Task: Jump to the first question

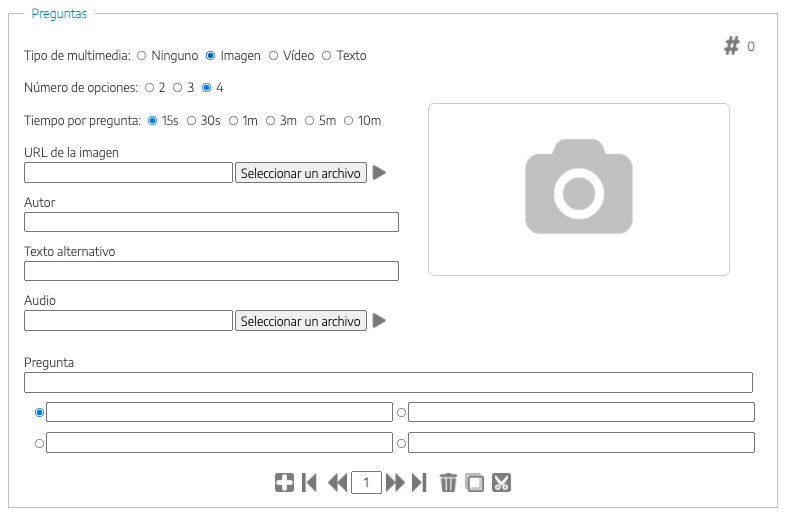Action: (309, 483)
